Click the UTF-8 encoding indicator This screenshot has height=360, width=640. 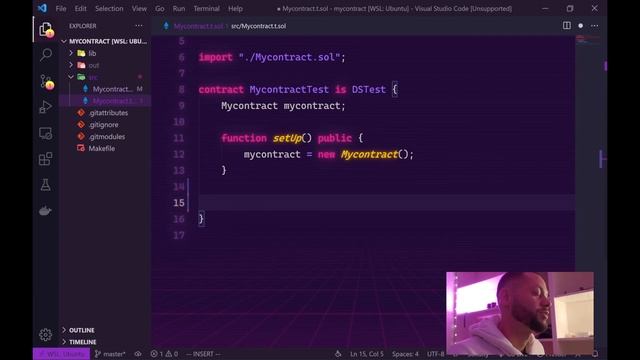(436, 354)
